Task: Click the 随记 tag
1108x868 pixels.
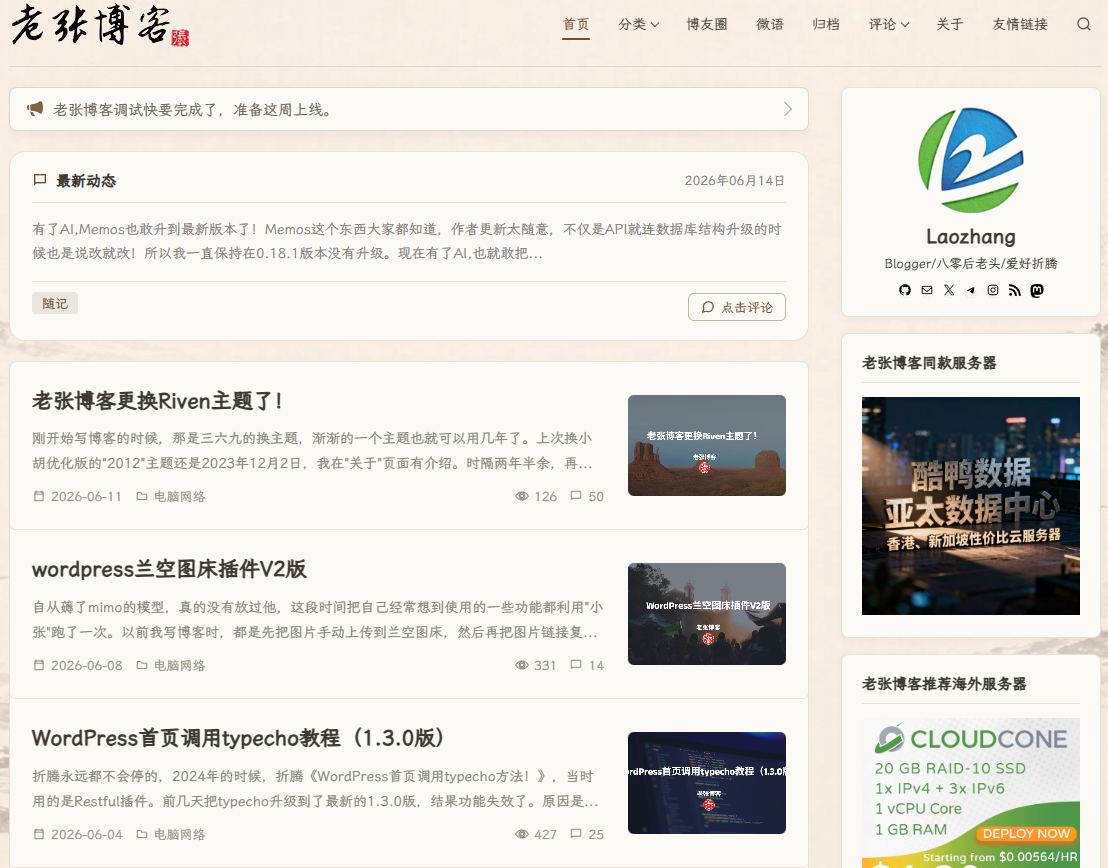Action: tap(55, 303)
